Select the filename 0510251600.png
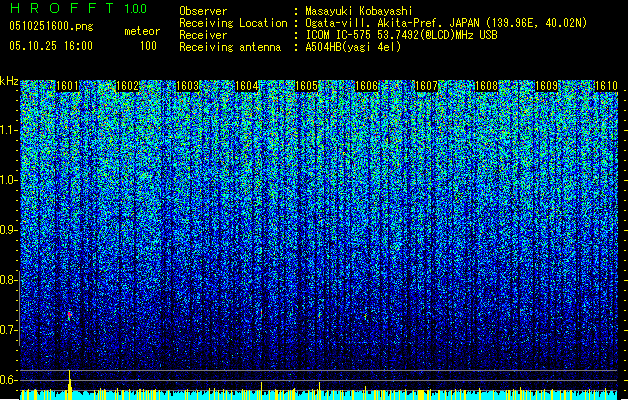Viewport: 629px width, 400px height. (x=51, y=26)
